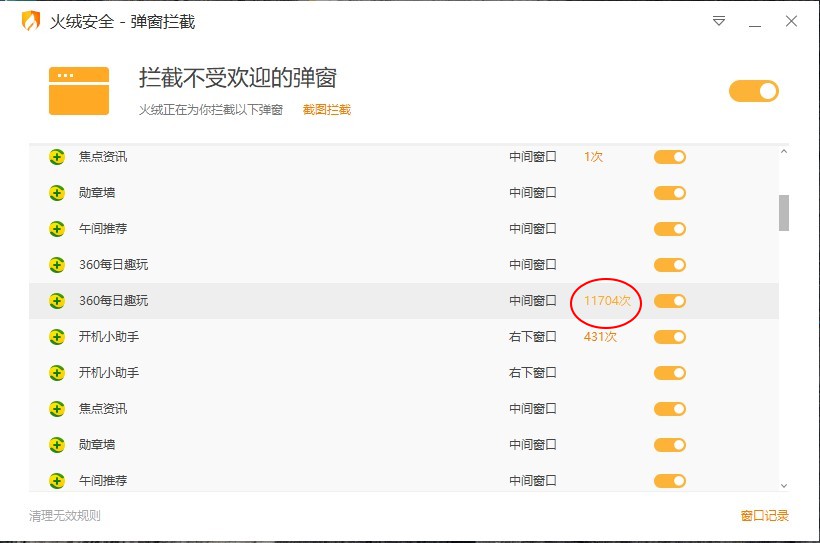
Task: Toggle off 开机小助手 row that has no count
Action: (x=669, y=373)
